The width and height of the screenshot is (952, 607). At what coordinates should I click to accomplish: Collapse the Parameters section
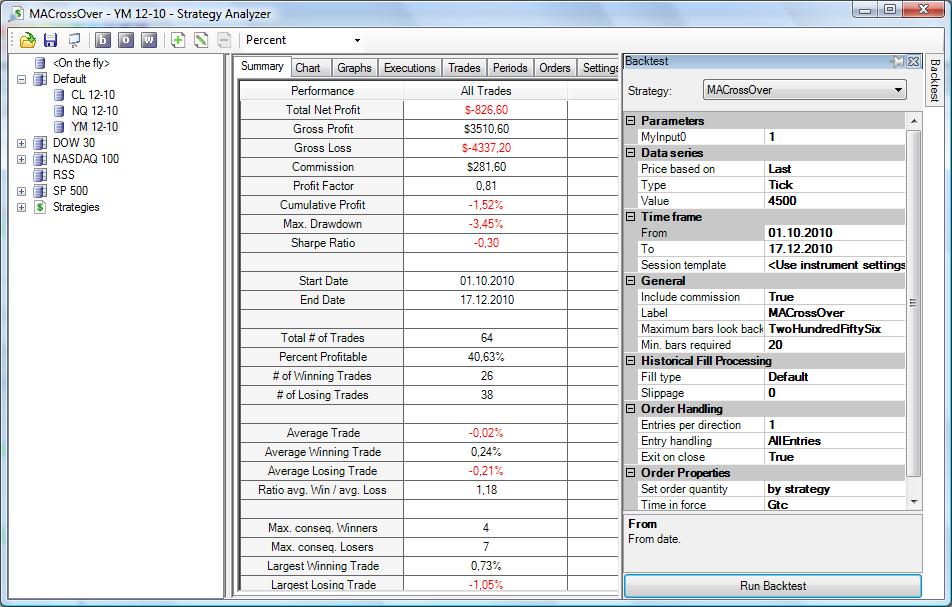(630, 121)
